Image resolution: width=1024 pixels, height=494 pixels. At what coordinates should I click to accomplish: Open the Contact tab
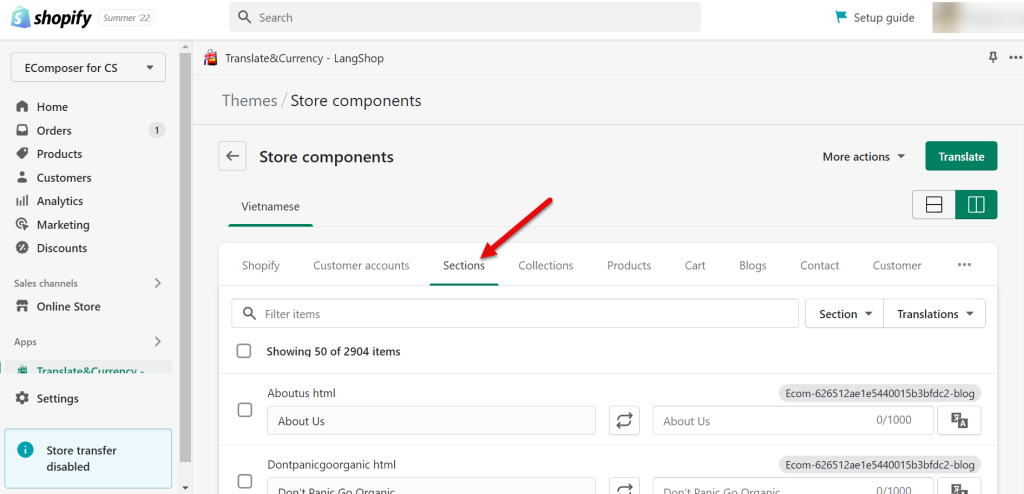click(820, 265)
